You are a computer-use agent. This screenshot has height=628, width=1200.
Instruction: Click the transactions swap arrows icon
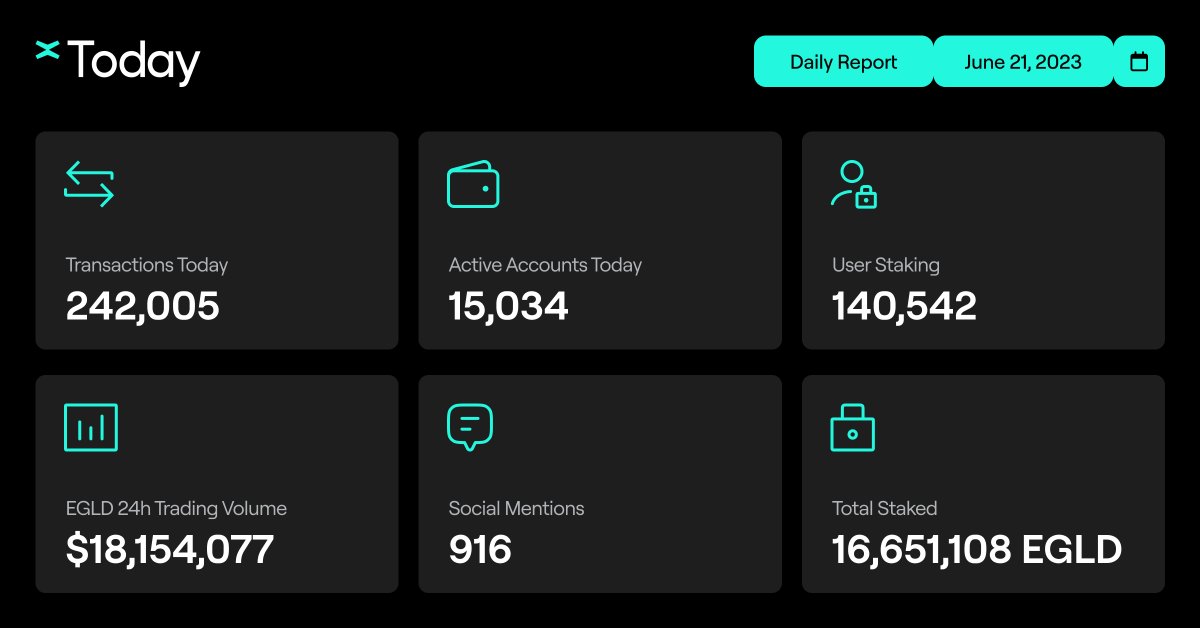click(89, 185)
